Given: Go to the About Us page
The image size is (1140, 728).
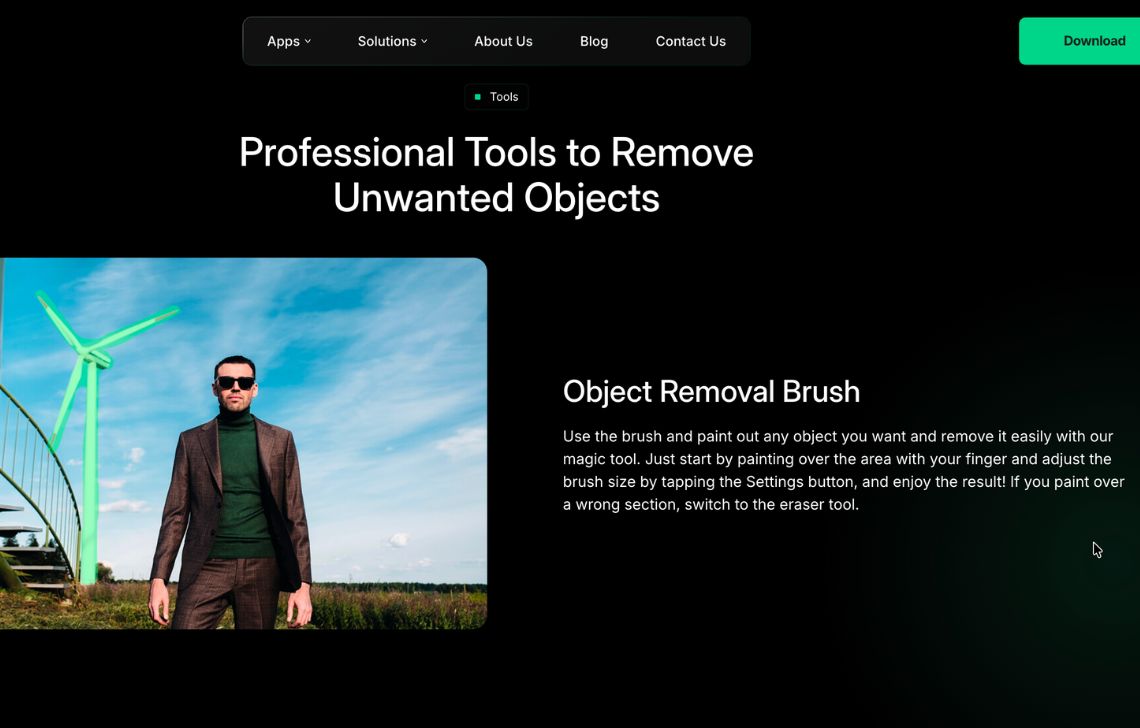Looking at the screenshot, I should point(503,41).
